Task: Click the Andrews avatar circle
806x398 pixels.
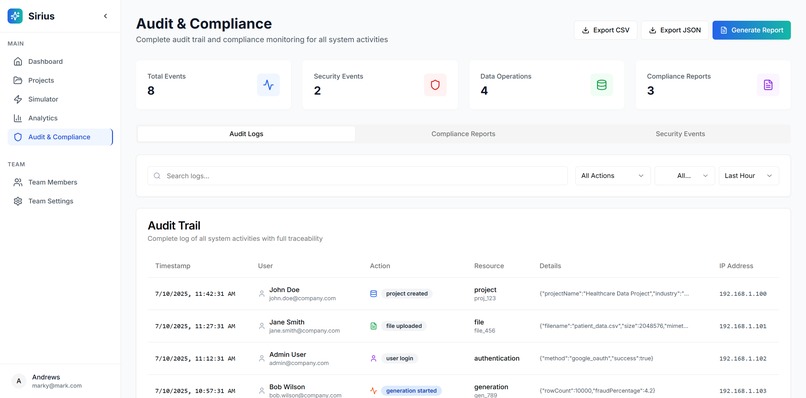Action: coord(19,381)
